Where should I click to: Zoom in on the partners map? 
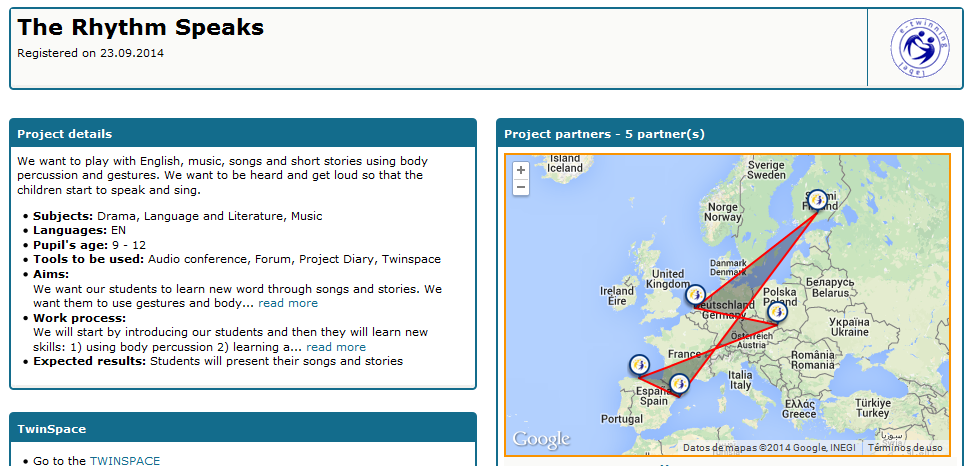click(521, 170)
